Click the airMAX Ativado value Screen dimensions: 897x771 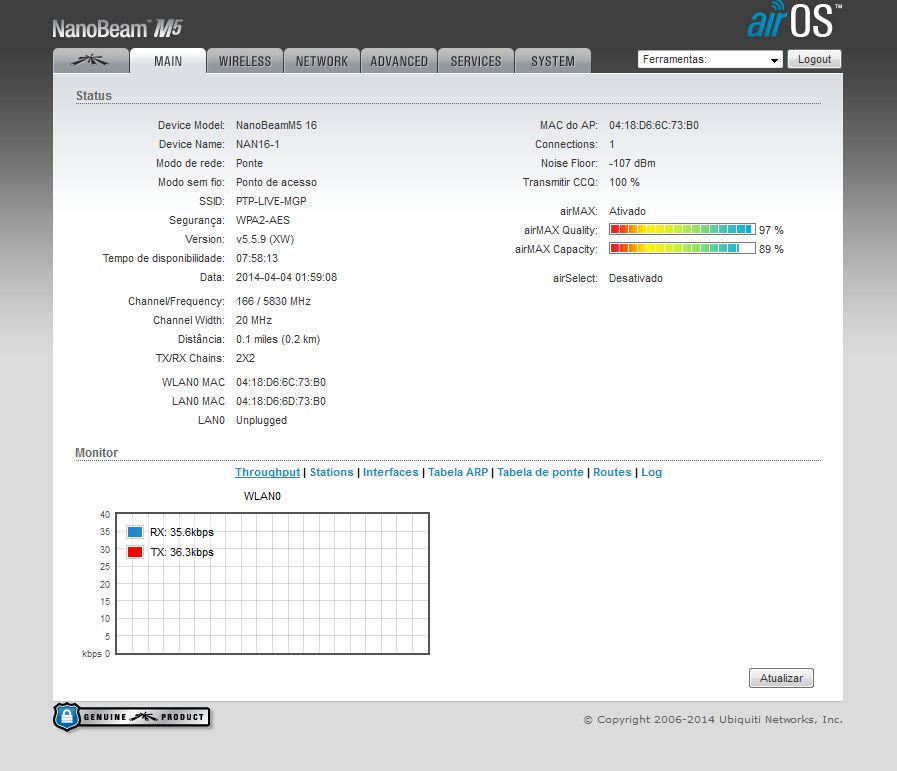click(x=627, y=211)
